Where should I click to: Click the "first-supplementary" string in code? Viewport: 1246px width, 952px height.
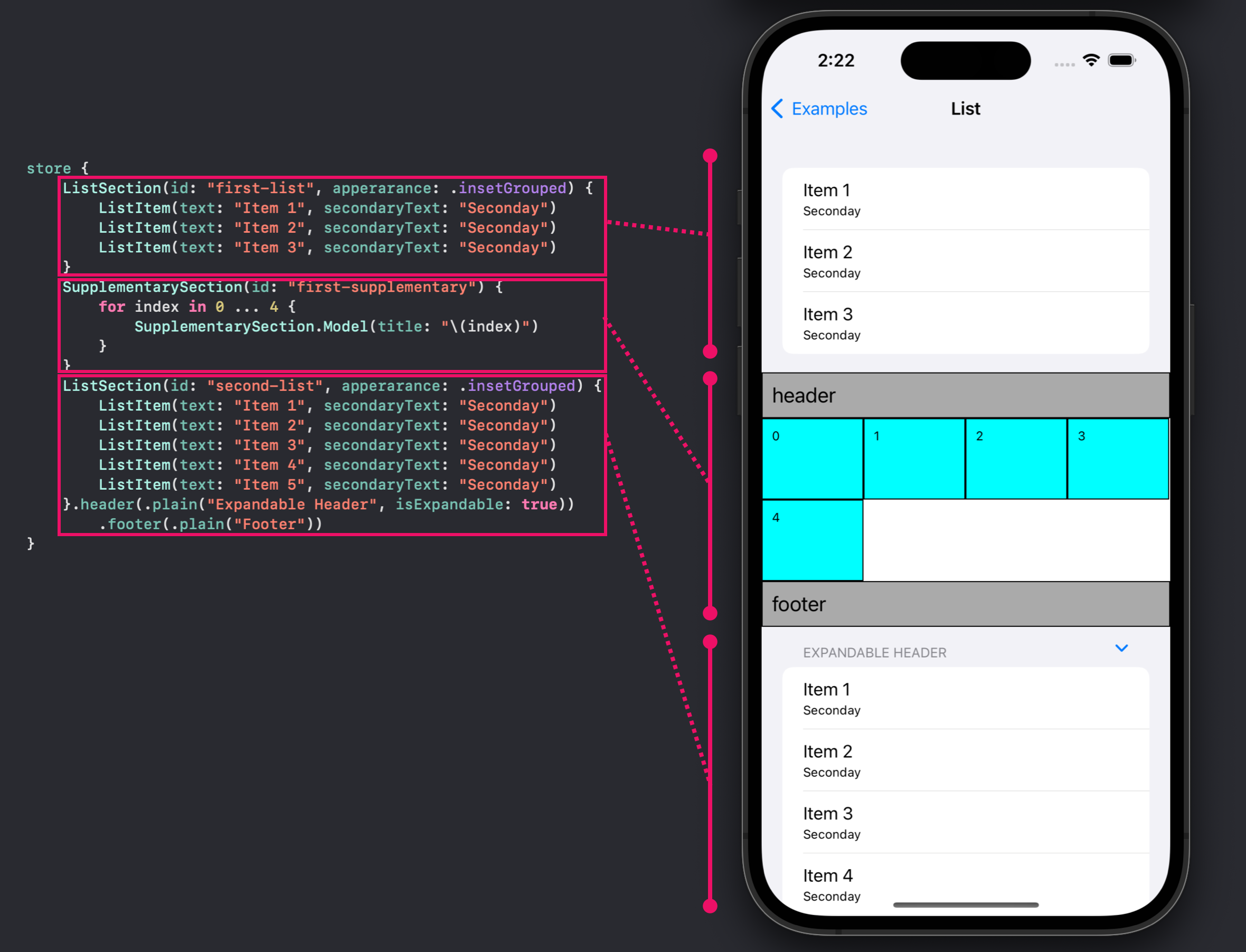(x=382, y=287)
